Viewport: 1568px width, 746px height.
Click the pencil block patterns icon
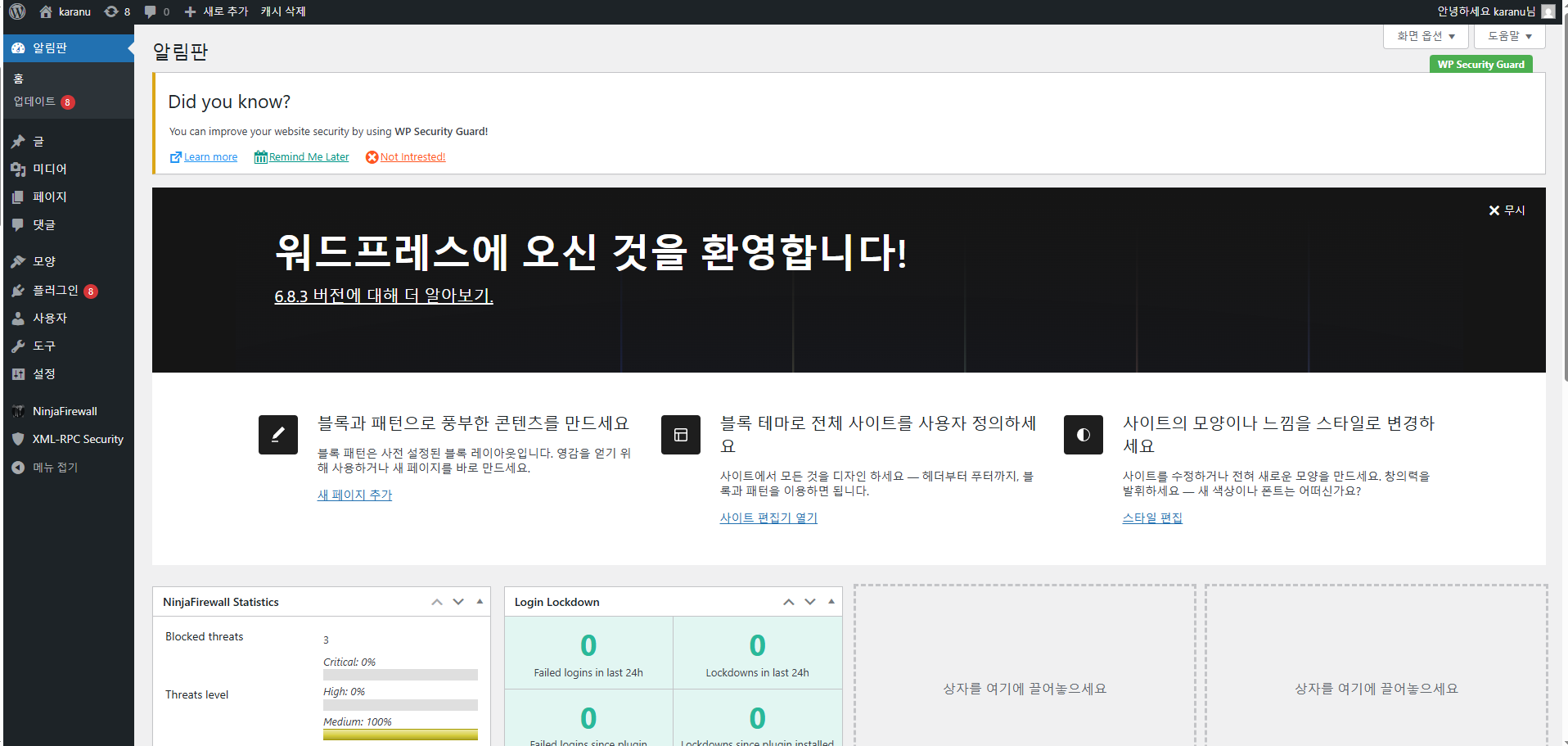click(x=278, y=435)
